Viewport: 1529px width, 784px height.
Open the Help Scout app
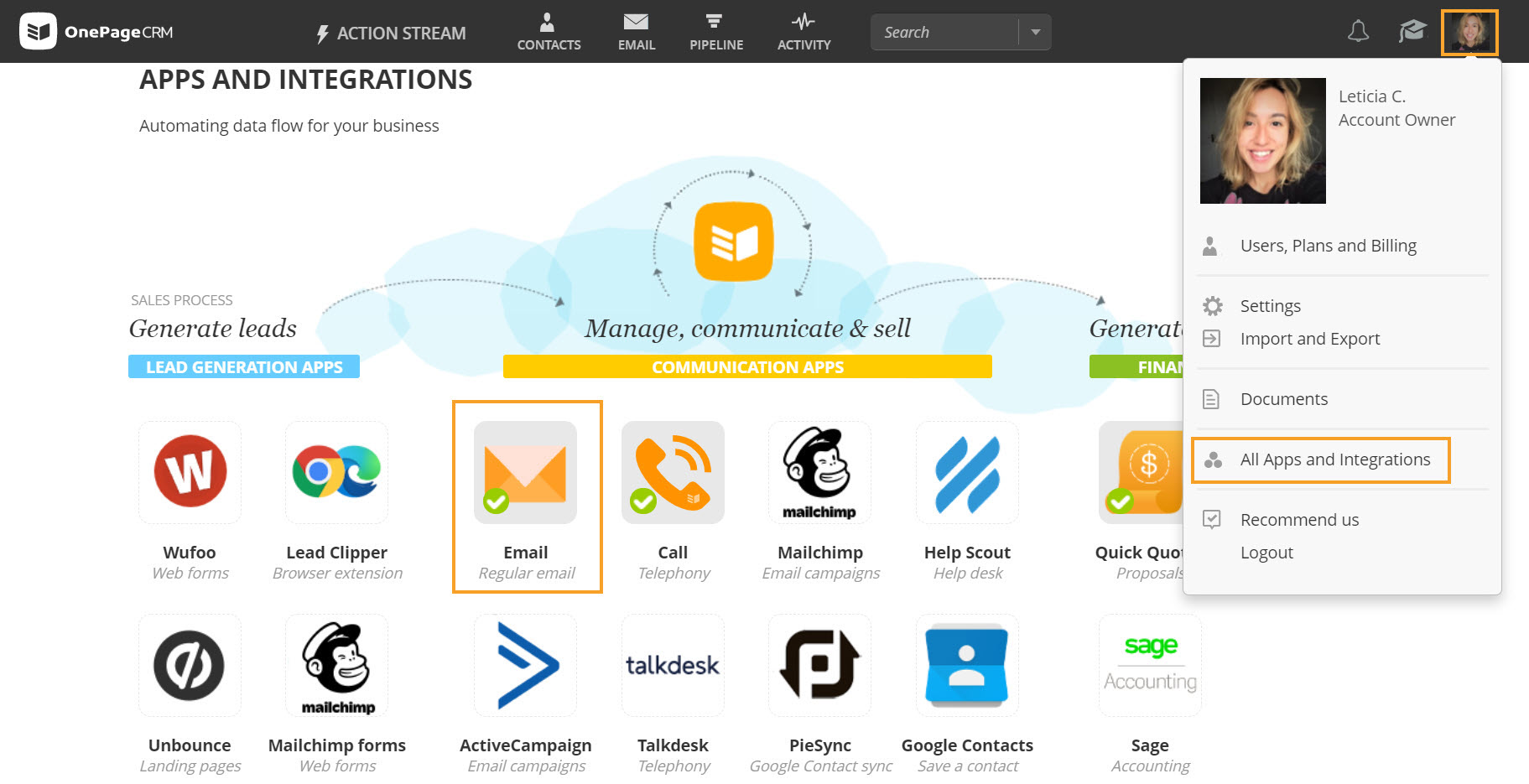click(x=967, y=472)
